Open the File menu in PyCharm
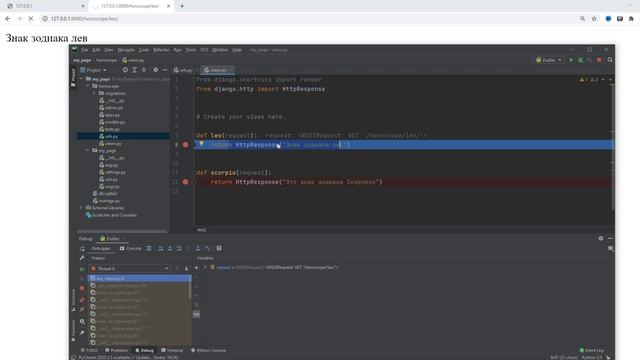 pyautogui.click(x=84, y=50)
